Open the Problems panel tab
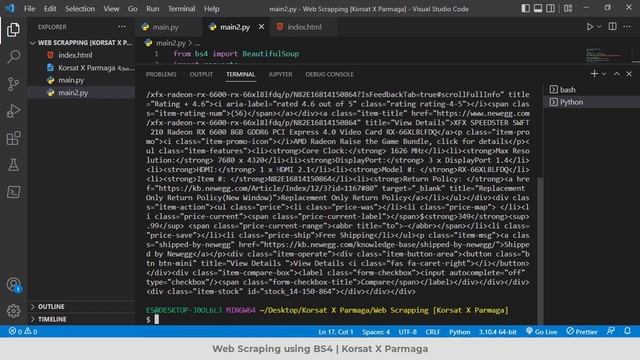640x360 pixels. click(161, 74)
